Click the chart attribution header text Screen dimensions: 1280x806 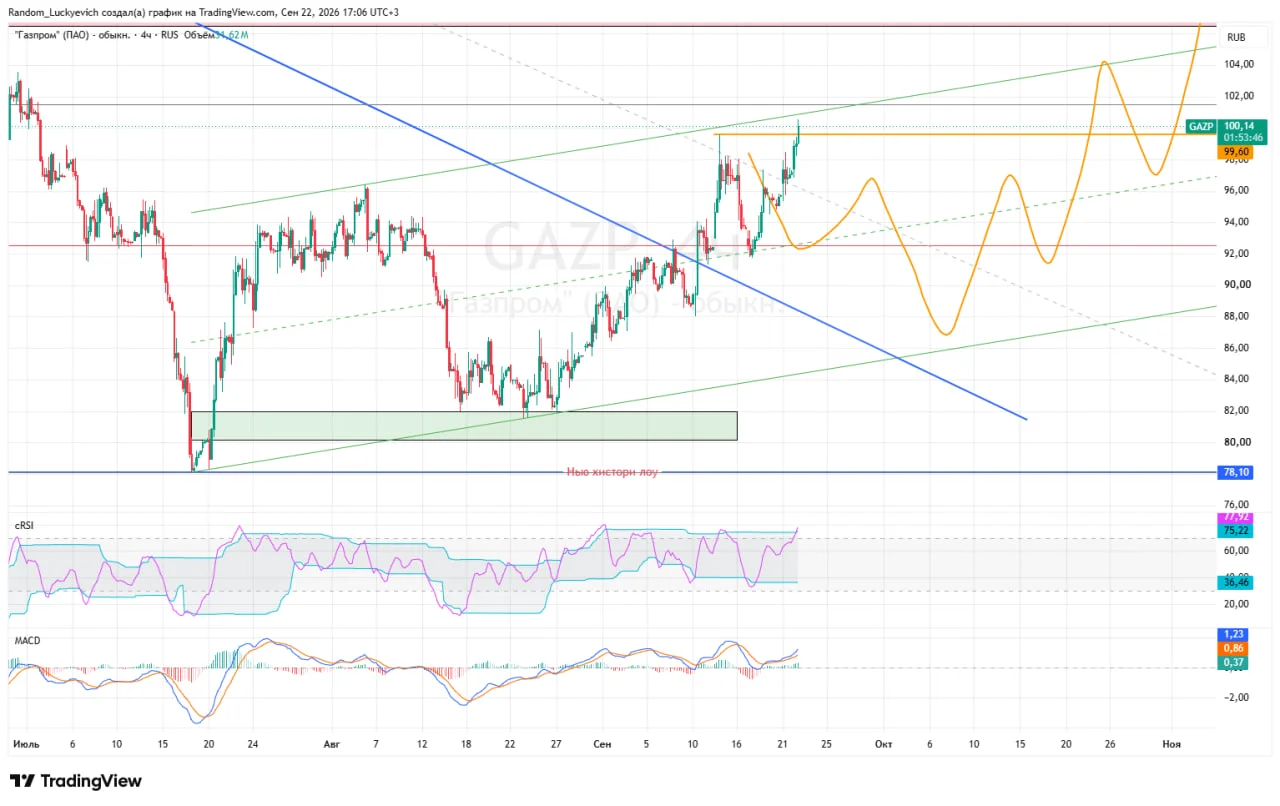click(204, 12)
